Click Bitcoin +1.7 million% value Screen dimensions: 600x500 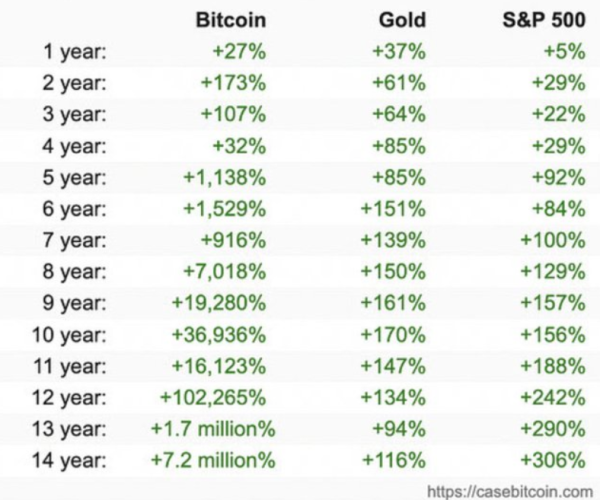(213, 428)
